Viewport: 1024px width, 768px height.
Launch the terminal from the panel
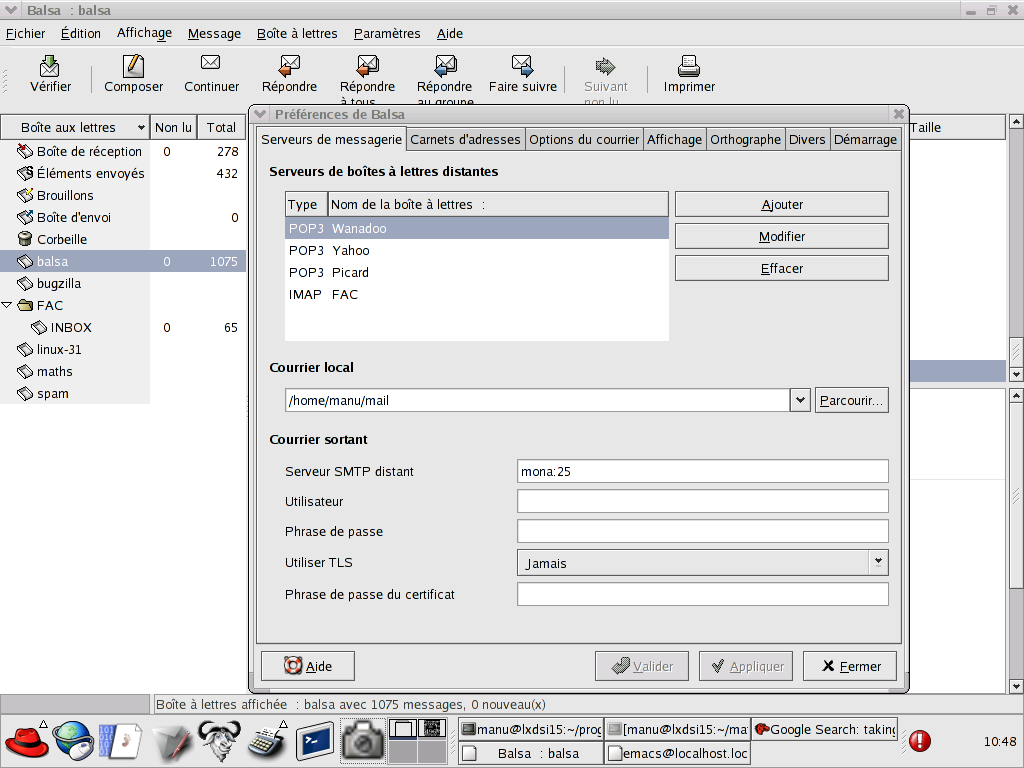(x=313, y=741)
